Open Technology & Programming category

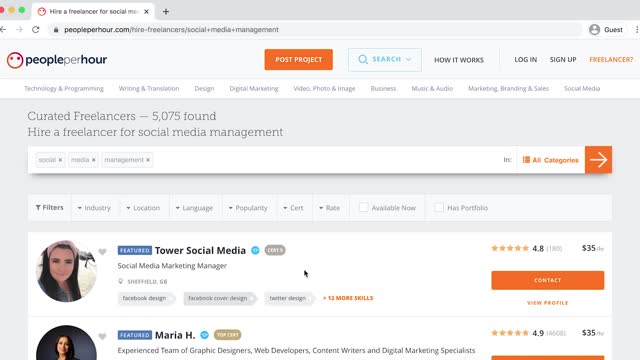coord(64,89)
